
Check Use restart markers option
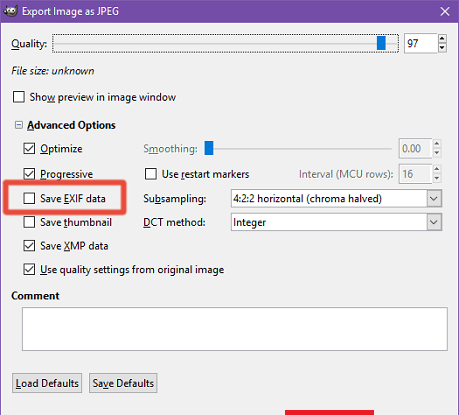[x=151, y=174]
